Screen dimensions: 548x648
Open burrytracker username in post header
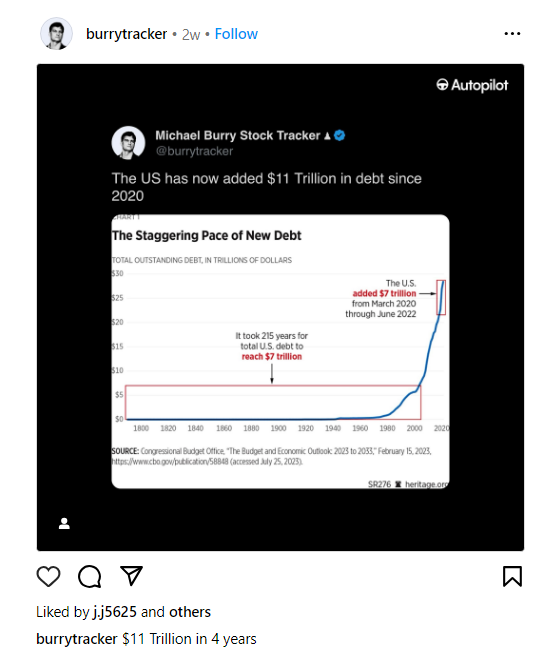coord(126,34)
